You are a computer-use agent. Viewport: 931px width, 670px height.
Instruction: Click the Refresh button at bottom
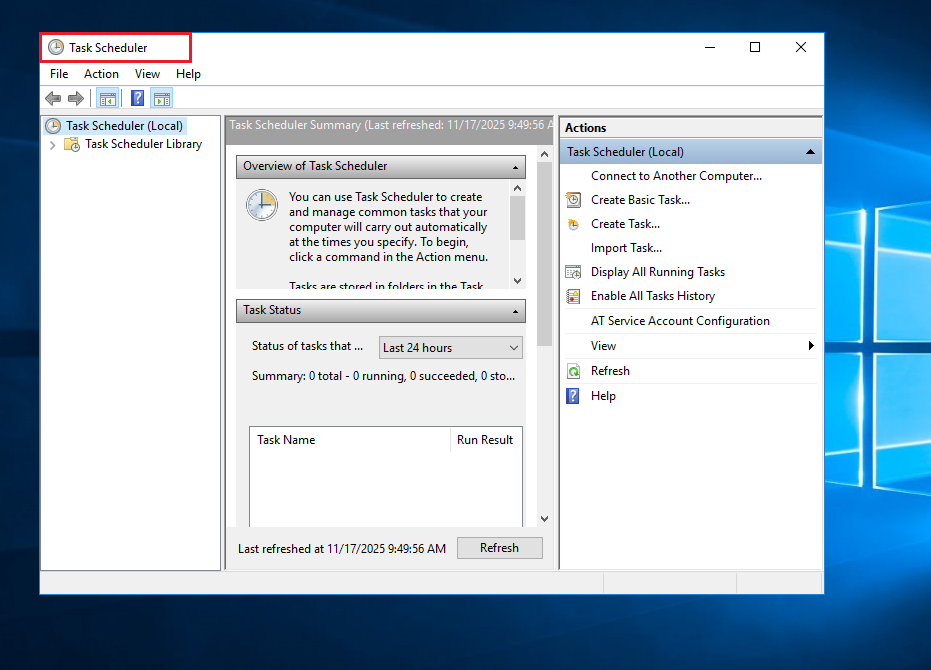coord(499,548)
